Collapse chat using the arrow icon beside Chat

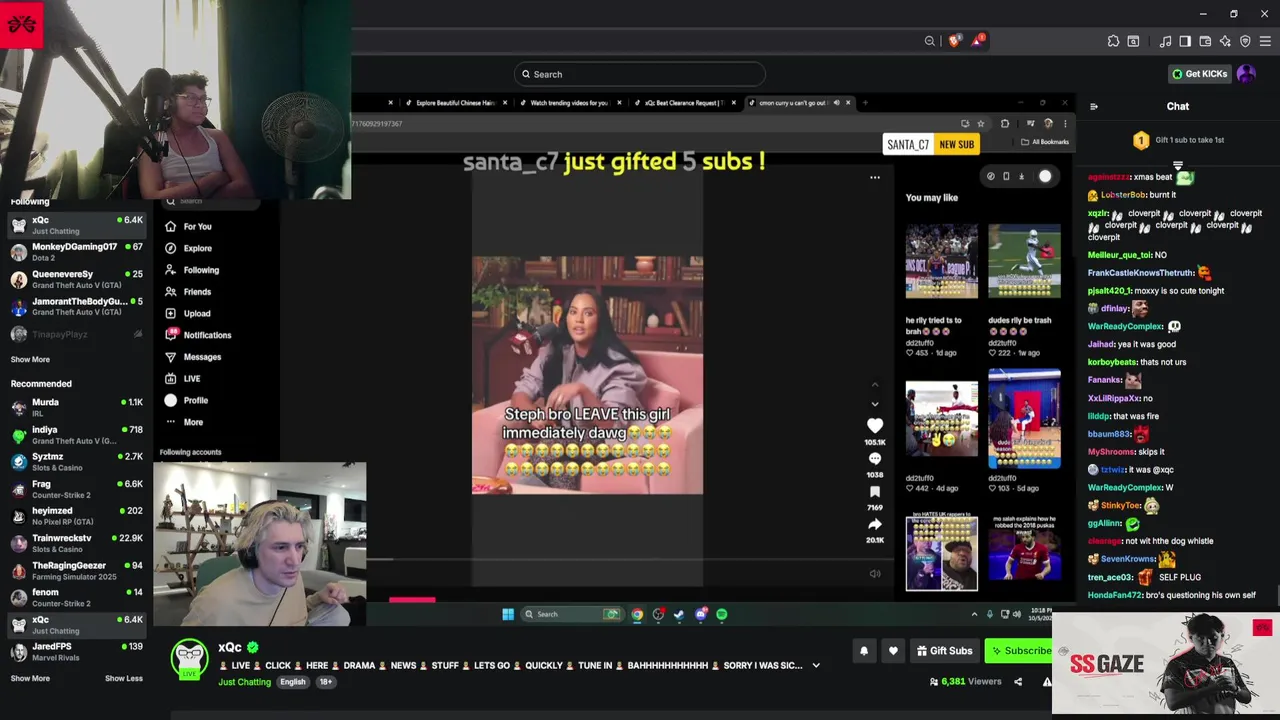[1094, 106]
